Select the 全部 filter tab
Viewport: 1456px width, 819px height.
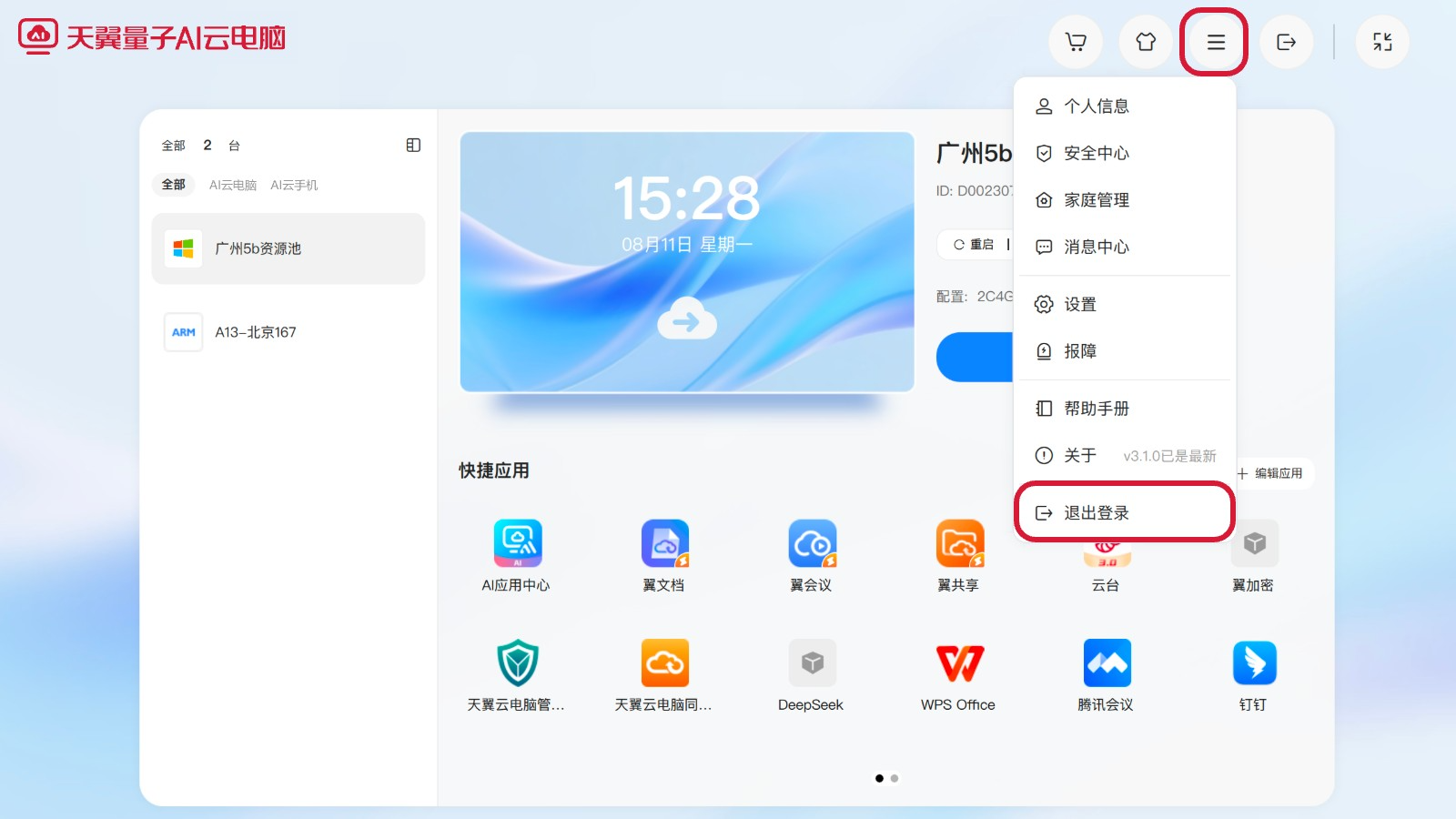point(174,185)
